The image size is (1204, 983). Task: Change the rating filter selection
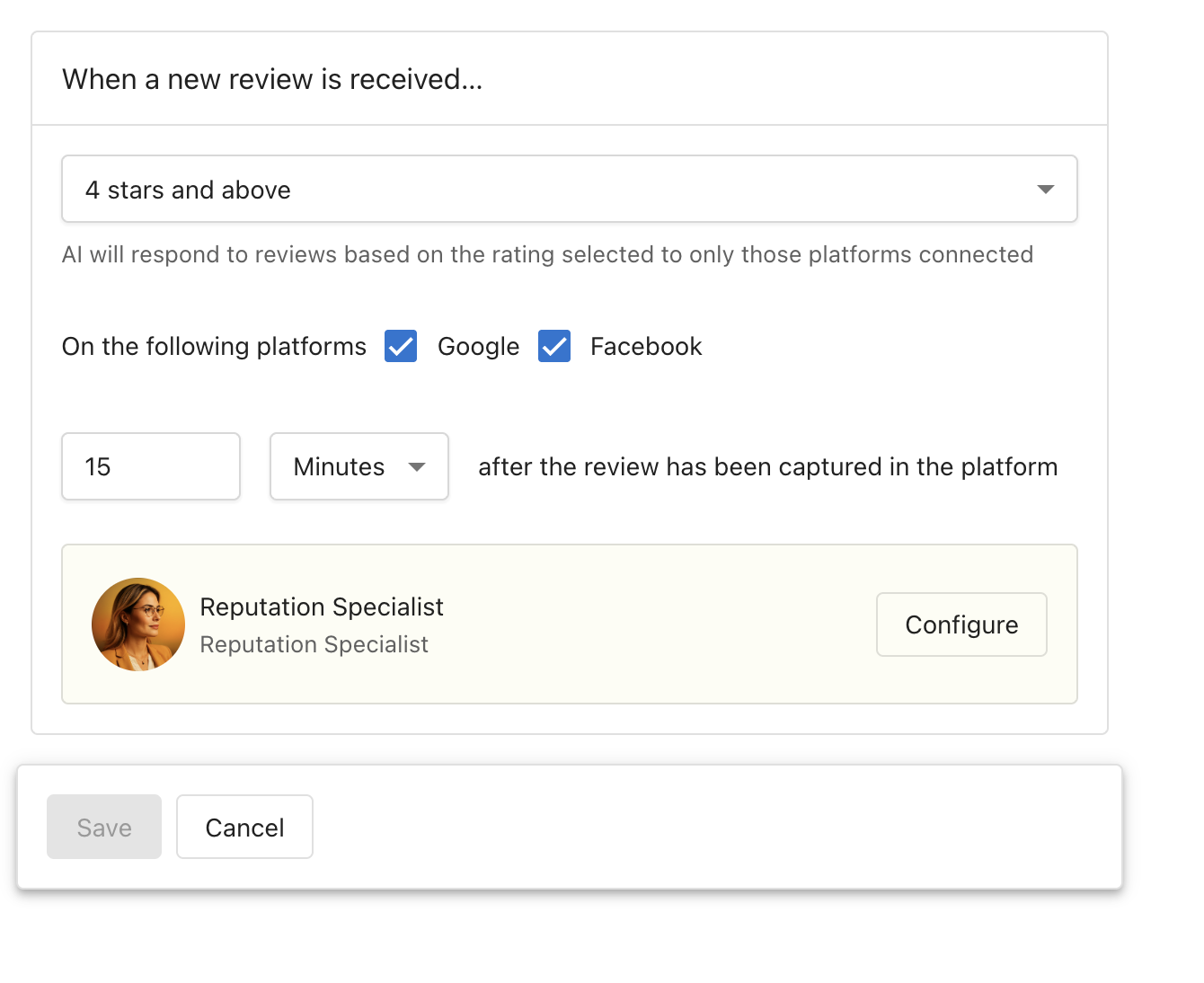(569, 189)
